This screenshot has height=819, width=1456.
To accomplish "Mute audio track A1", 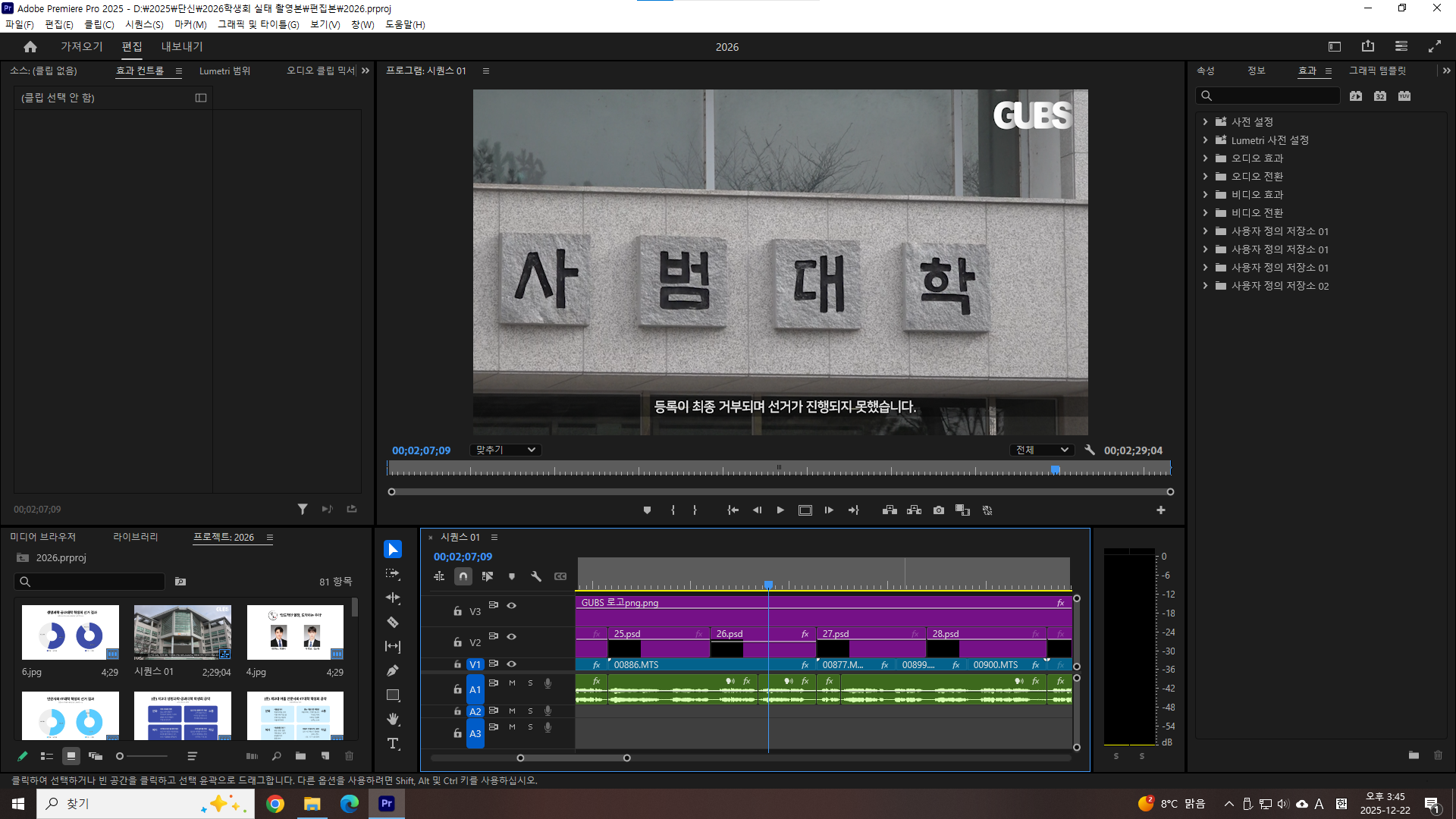I will pyautogui.click(x=512, y=683).
